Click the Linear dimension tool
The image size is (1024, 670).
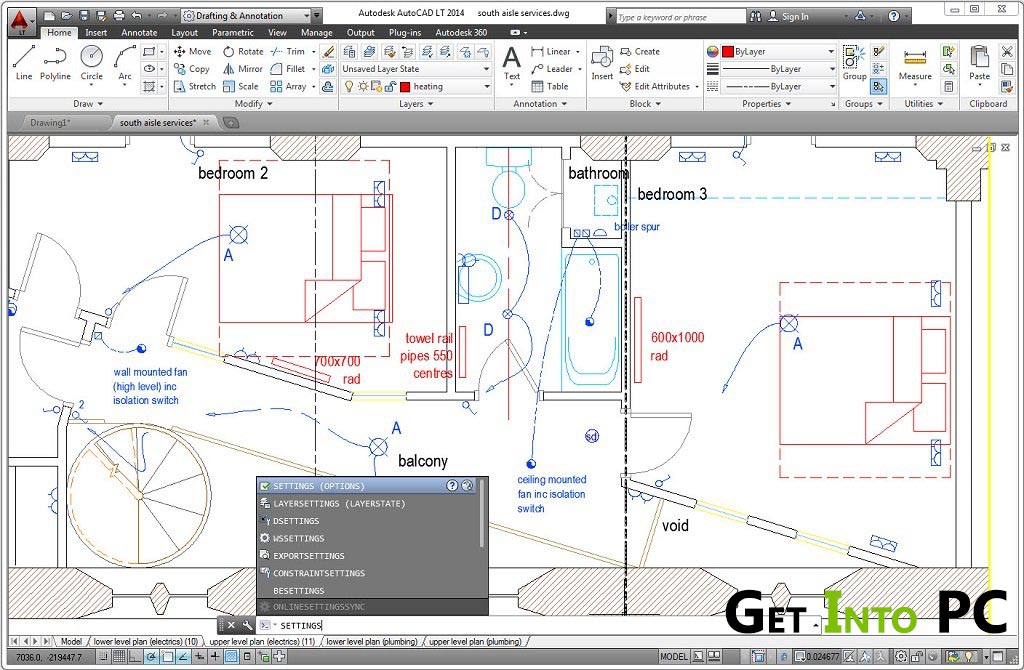pyautogui.click(x=551, y=51)
